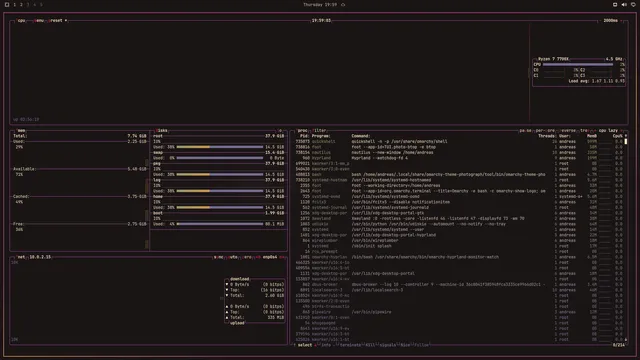Image resolution: width=640 pixels, height=360 pixels.
Task: Toggle the mem box label
Action: tap(21, 131)
